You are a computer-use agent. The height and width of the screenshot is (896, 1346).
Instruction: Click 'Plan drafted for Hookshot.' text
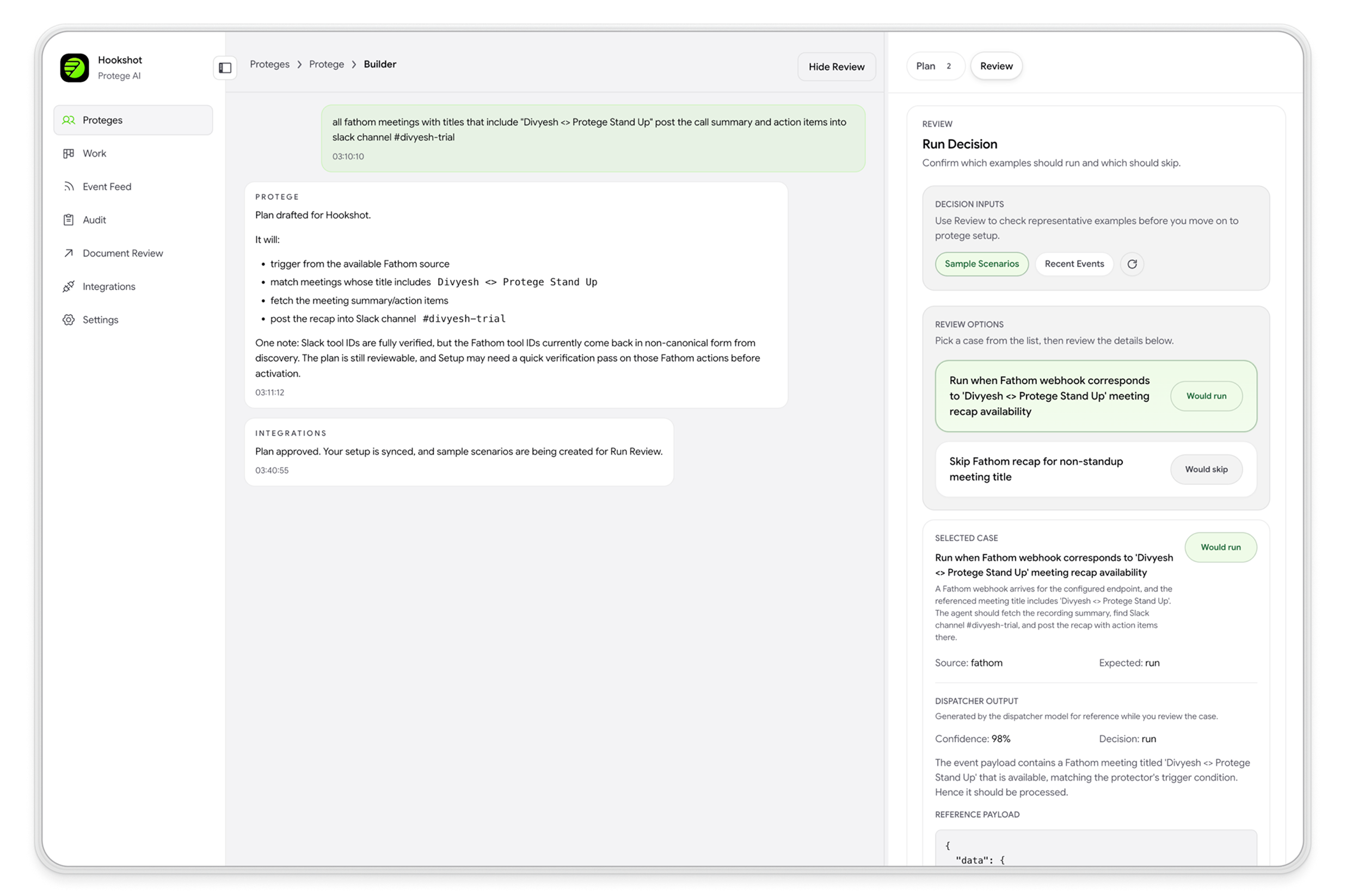point(313,215)
